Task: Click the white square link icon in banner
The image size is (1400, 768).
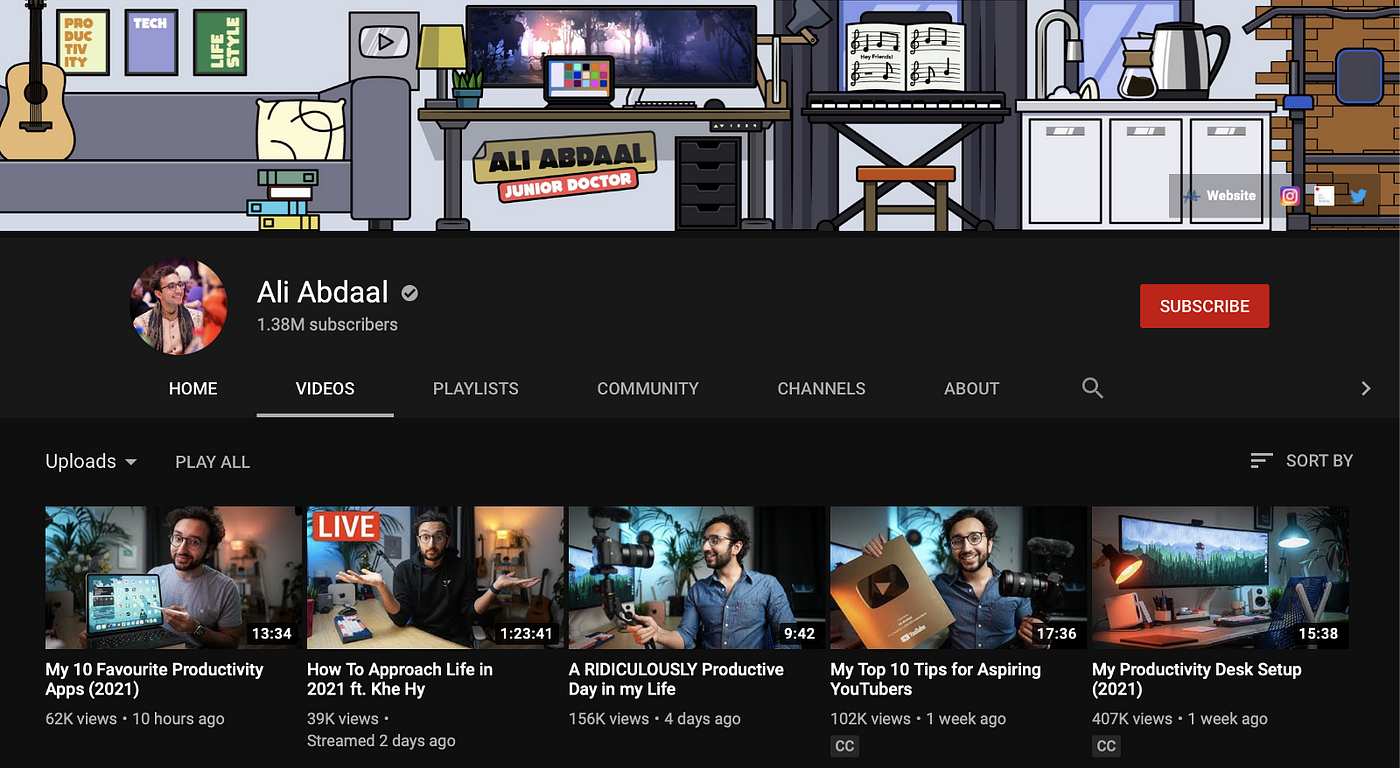Action: (1324, 196)
